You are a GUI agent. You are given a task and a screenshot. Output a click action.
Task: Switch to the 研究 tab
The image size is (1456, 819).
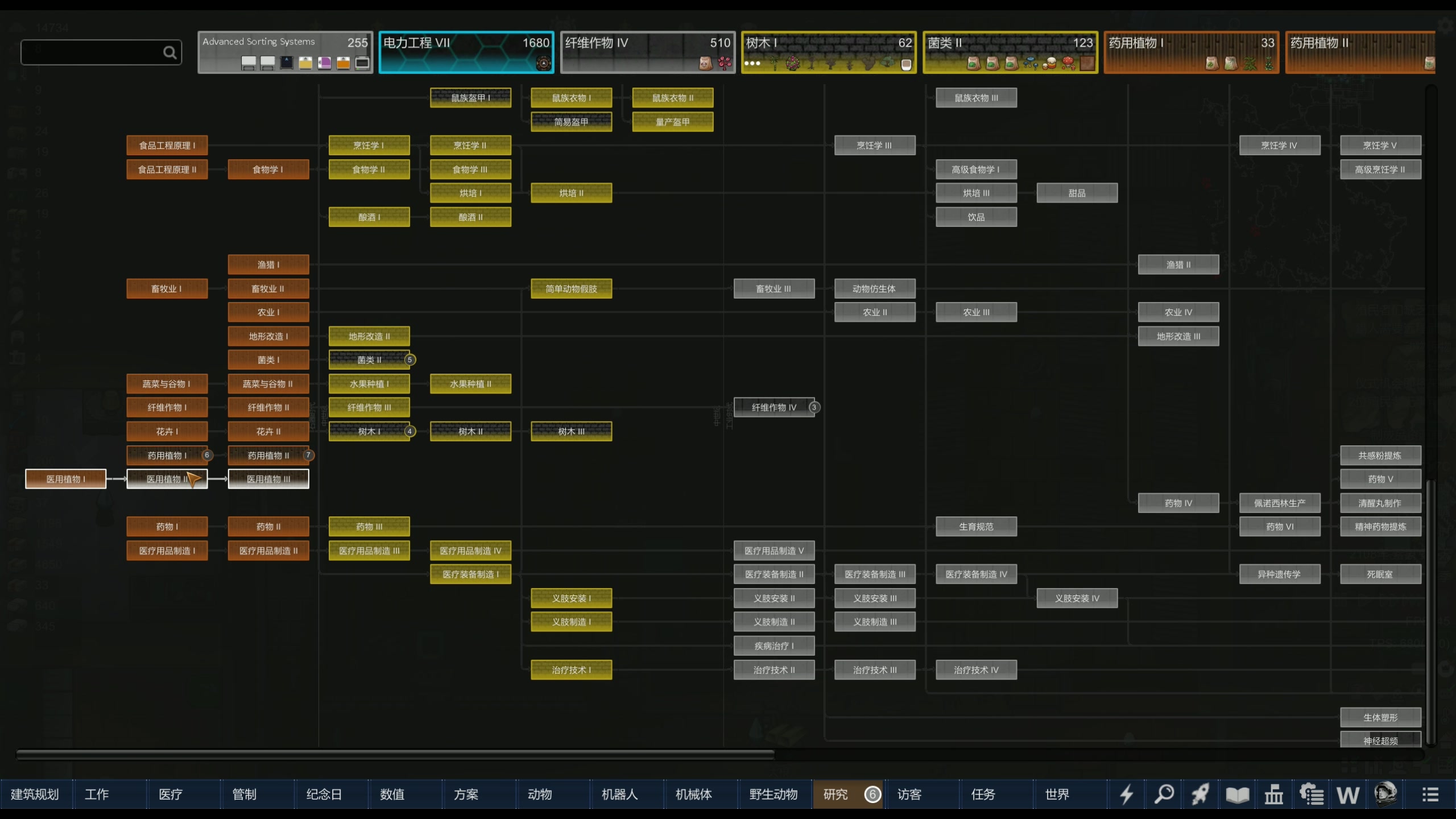(x=836, y=794)
